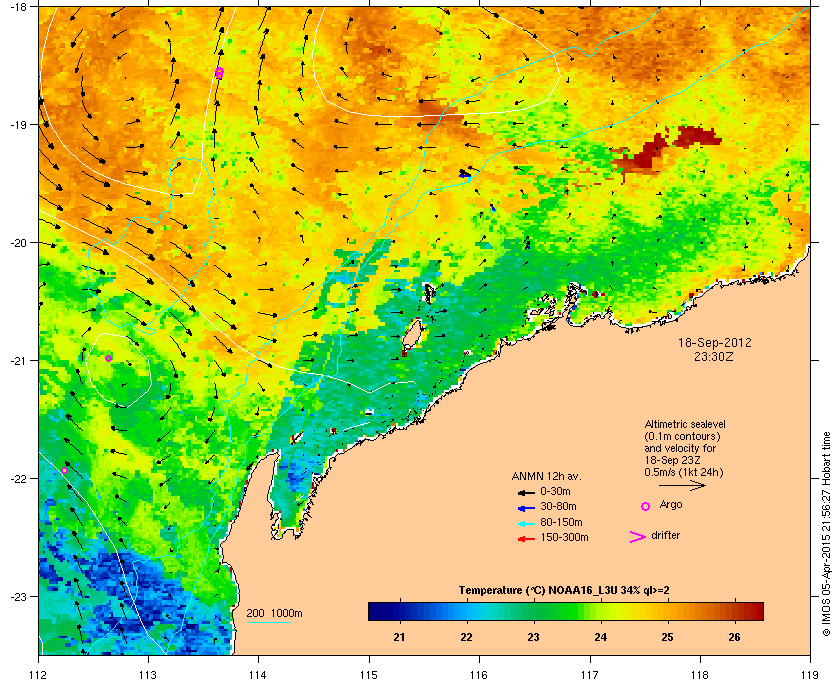
Task: Click the 'Argo' legend label
Action: tap(671, 505)
